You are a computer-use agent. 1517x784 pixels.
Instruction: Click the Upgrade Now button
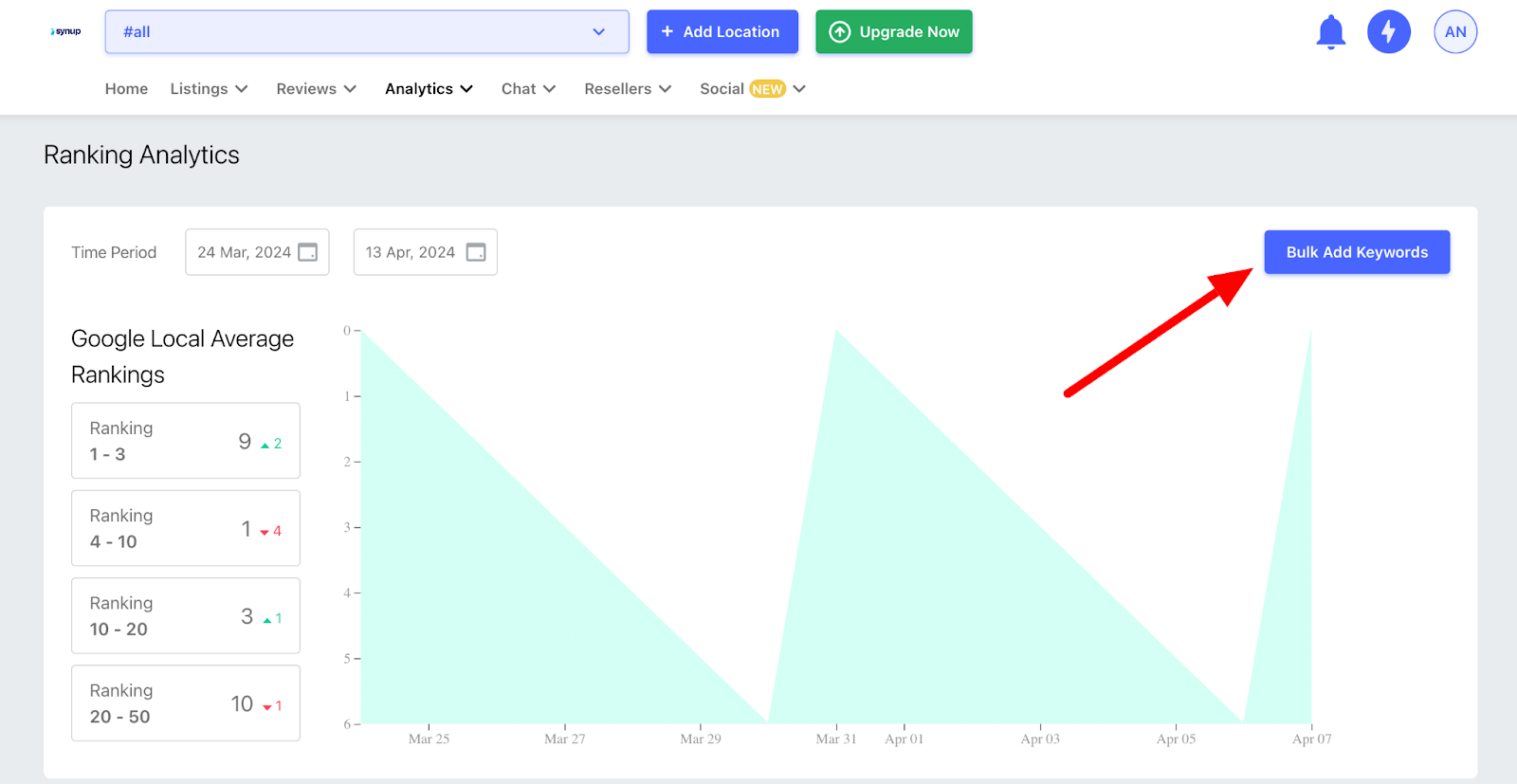pyautogui.click(x=894, y=31)
